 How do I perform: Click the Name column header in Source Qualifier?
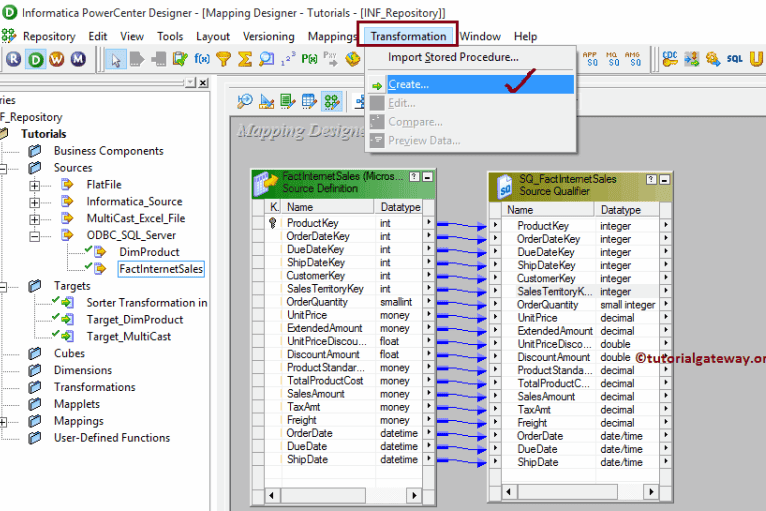pos(547,210)
